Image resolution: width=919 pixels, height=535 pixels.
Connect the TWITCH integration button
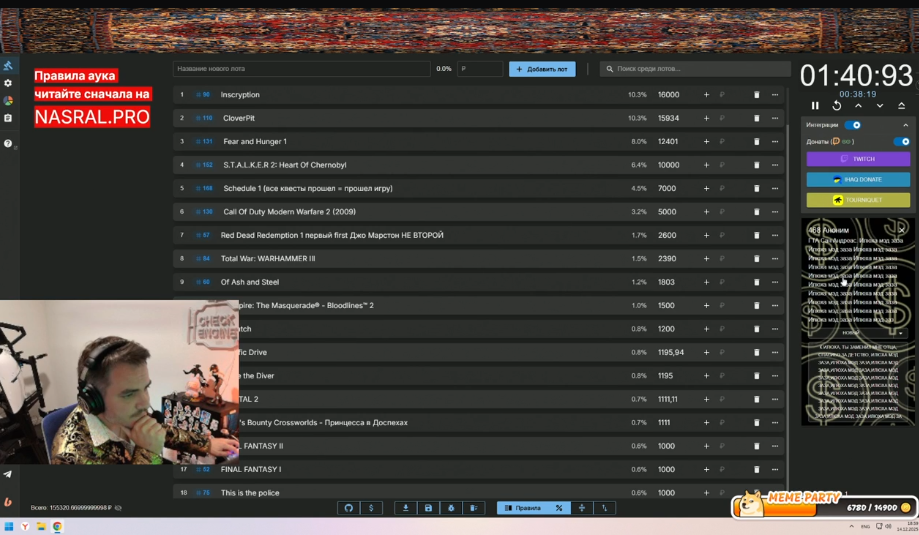(x=858, y=159)
